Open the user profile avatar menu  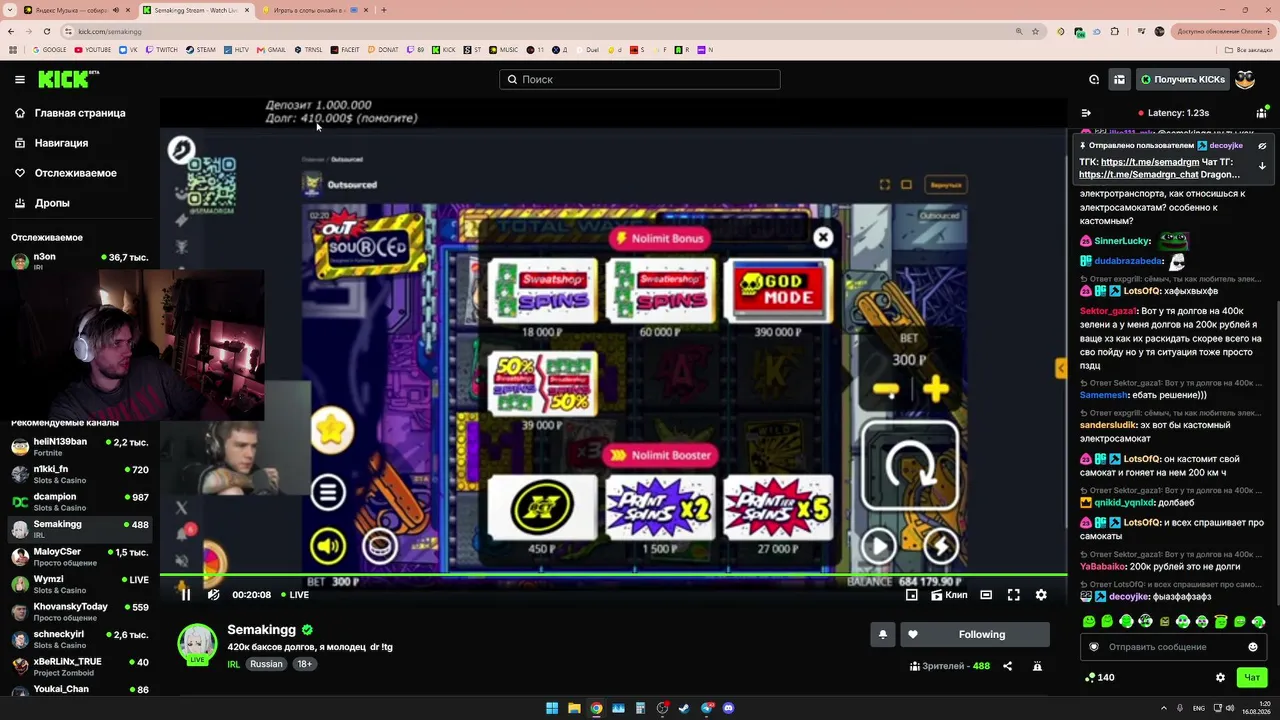1245,79
